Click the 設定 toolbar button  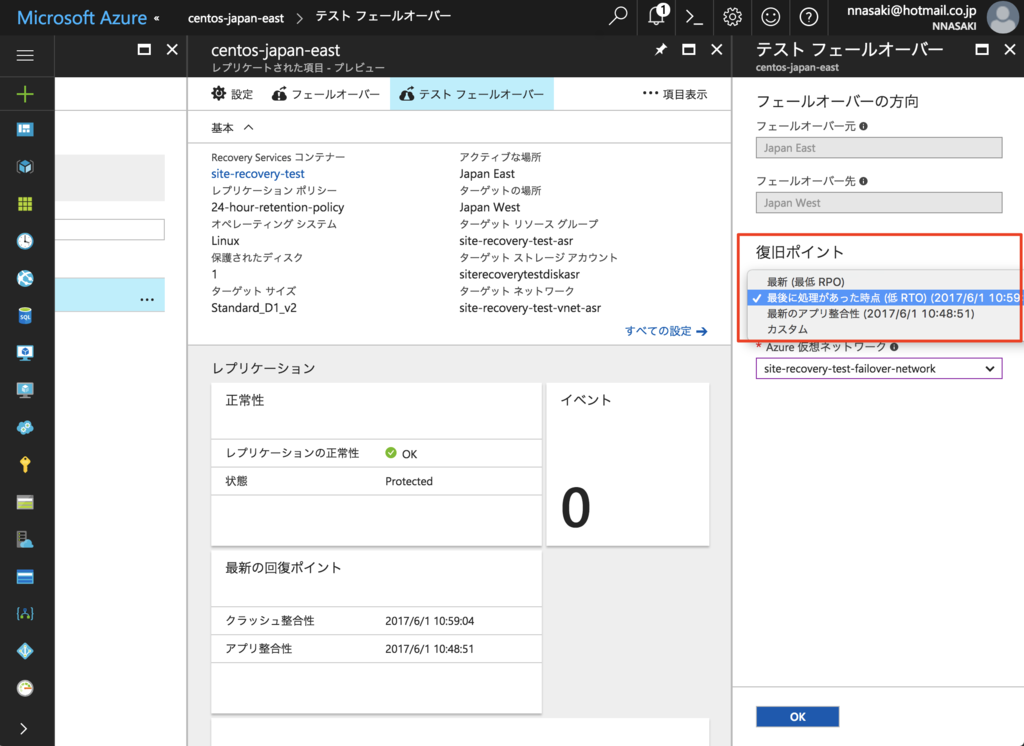point(232,94)
